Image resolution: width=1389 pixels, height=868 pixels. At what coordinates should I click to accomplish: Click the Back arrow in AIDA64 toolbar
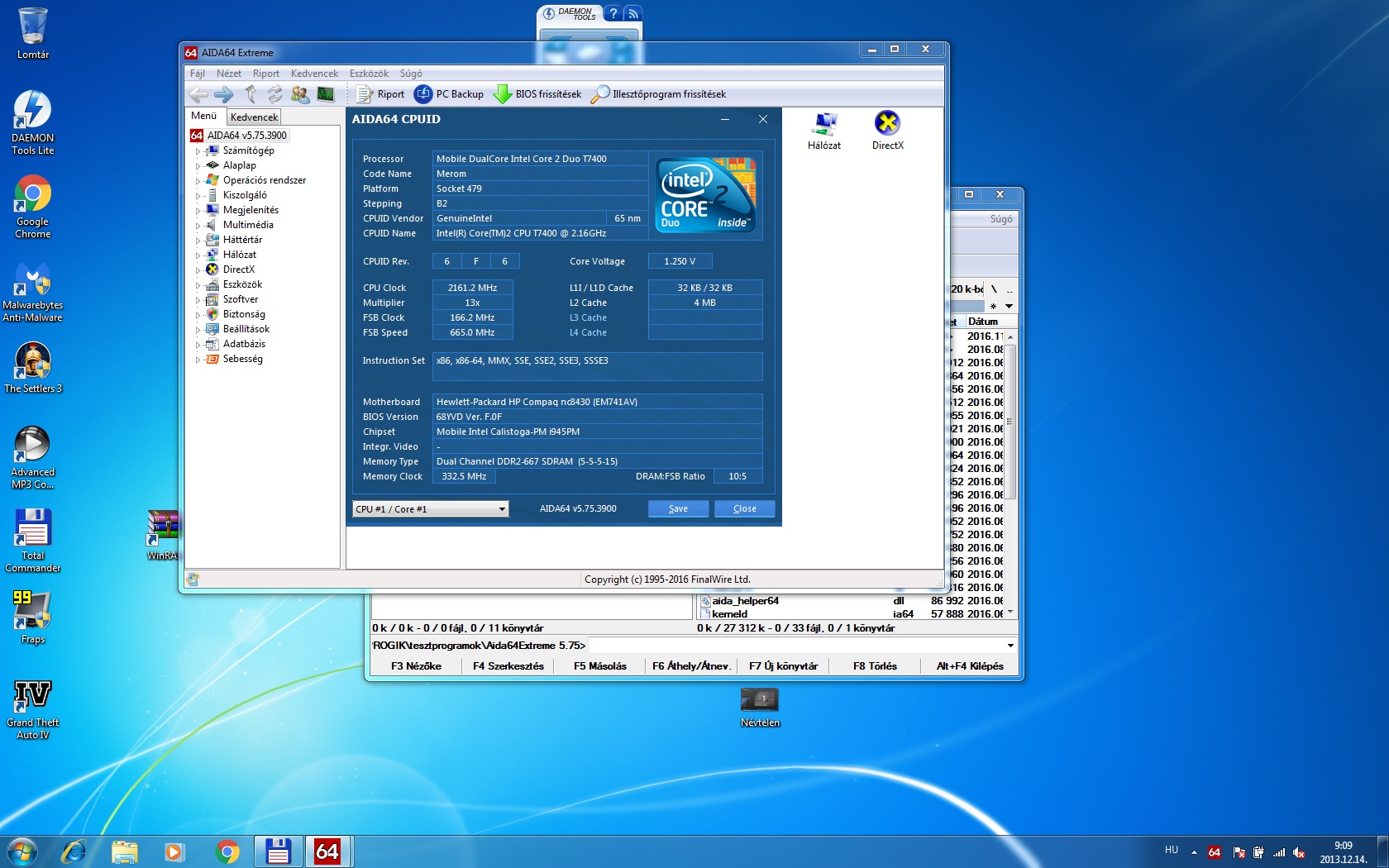[198, 94]
